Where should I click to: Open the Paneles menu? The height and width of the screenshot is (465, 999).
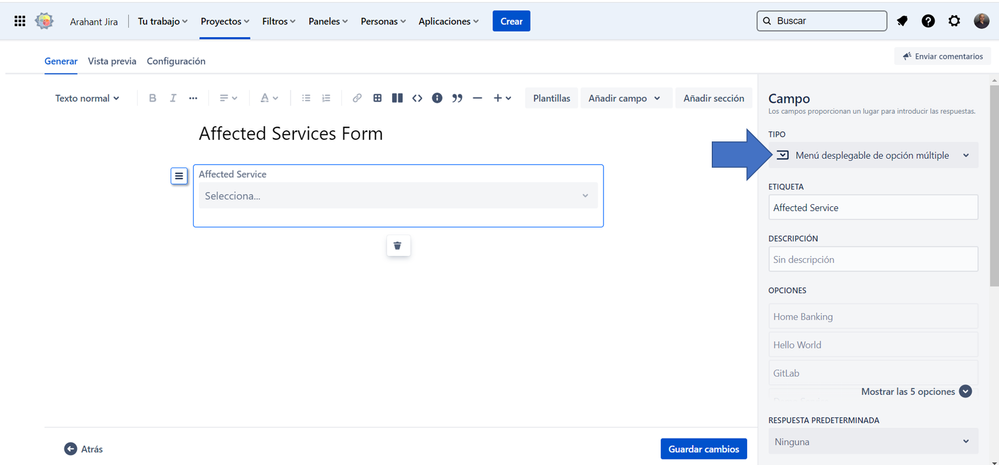[x=328, y=21]
